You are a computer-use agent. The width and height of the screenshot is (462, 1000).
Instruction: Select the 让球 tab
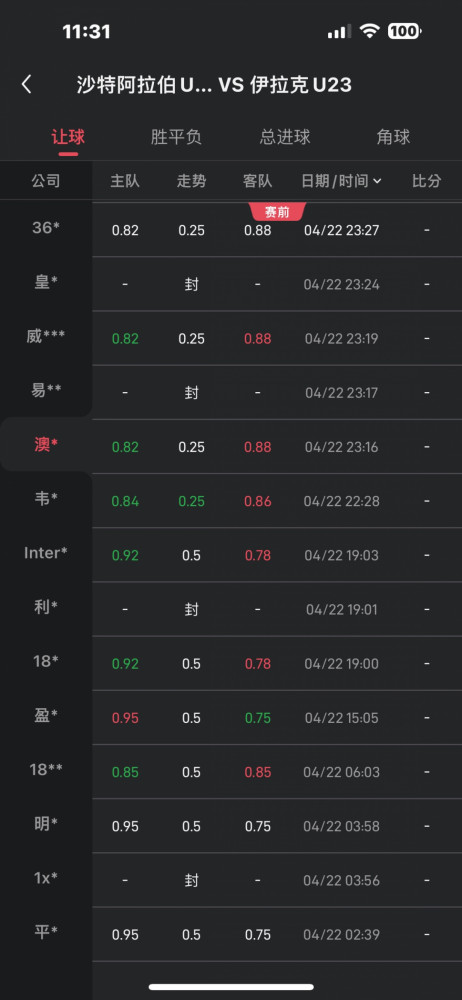point(68,137)
